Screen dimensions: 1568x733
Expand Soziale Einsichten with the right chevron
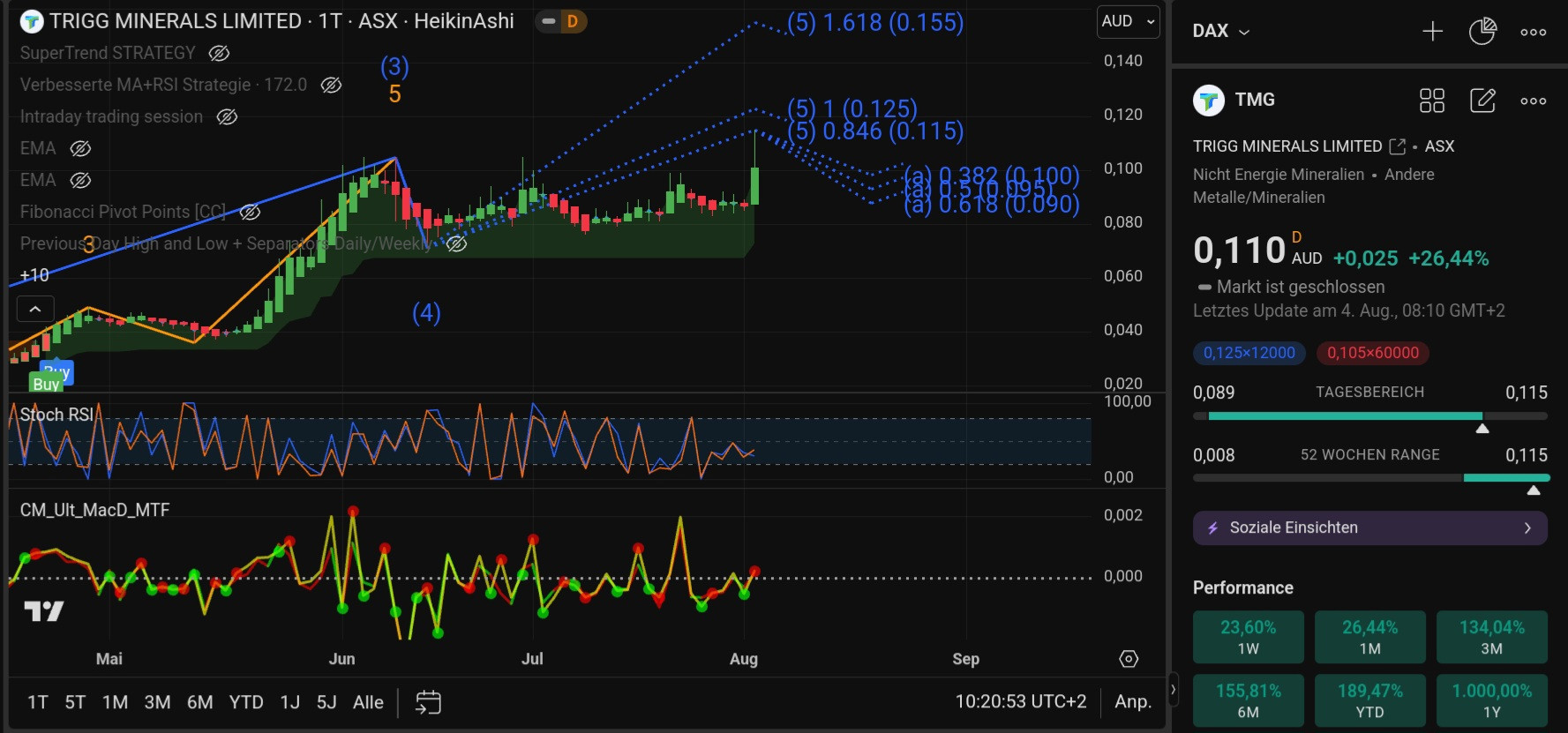click(x=1527, y=527)
